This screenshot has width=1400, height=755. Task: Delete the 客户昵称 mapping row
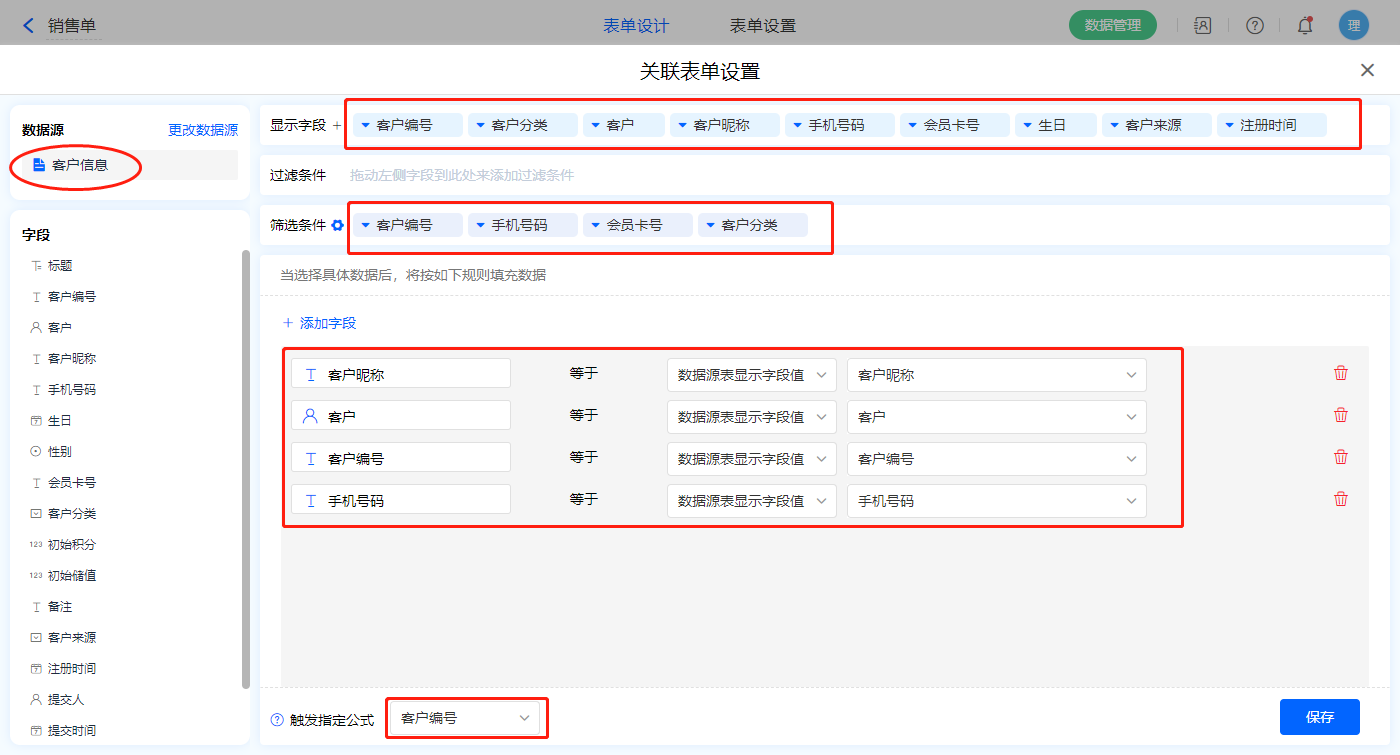1341,373
